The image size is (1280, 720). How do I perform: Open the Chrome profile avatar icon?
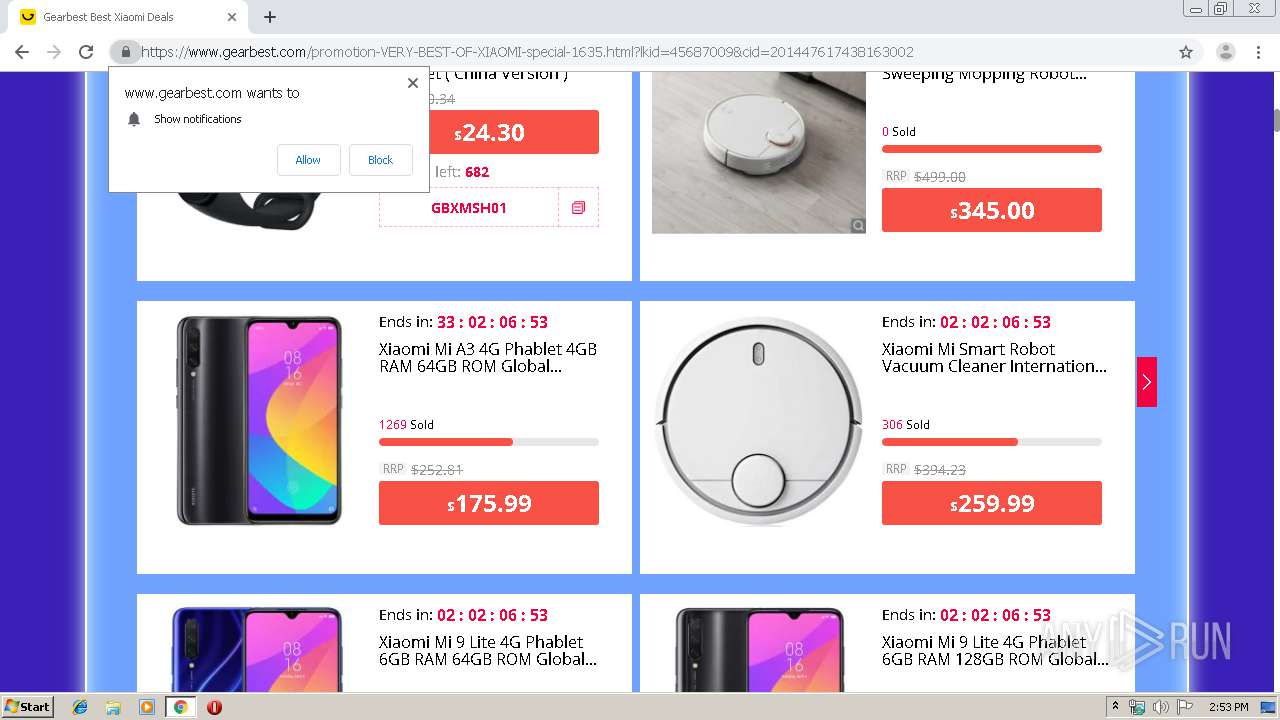(x=1225, y=52)
